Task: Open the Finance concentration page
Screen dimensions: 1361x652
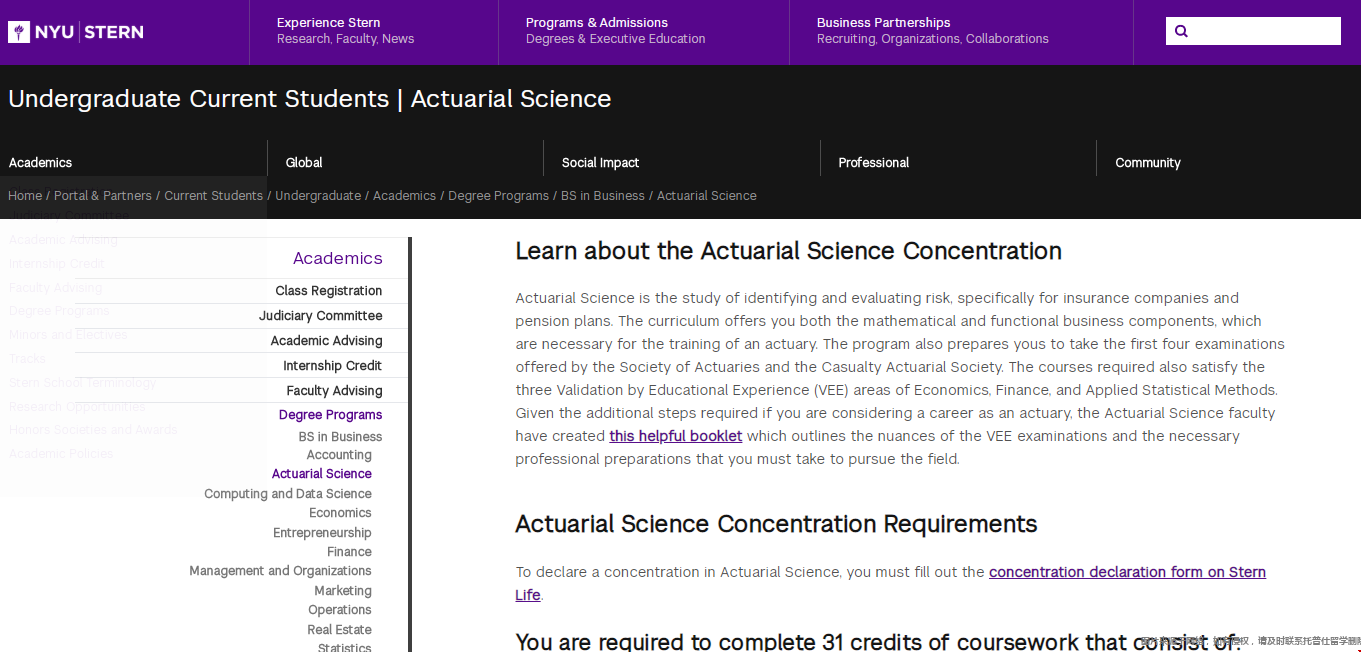Action: pyautogui.click(x=349, y=552)
